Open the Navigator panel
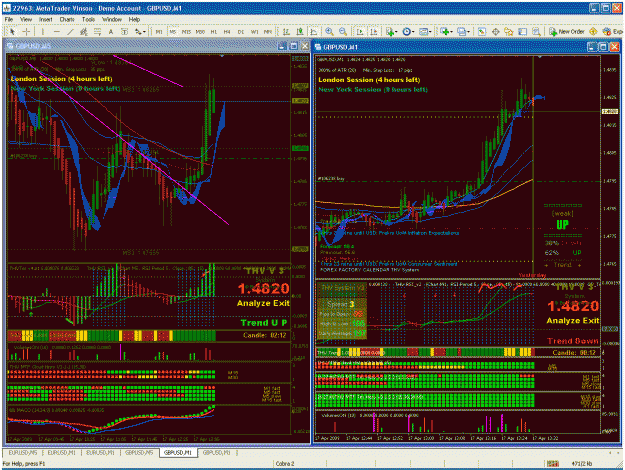 [x=509, y=31]
